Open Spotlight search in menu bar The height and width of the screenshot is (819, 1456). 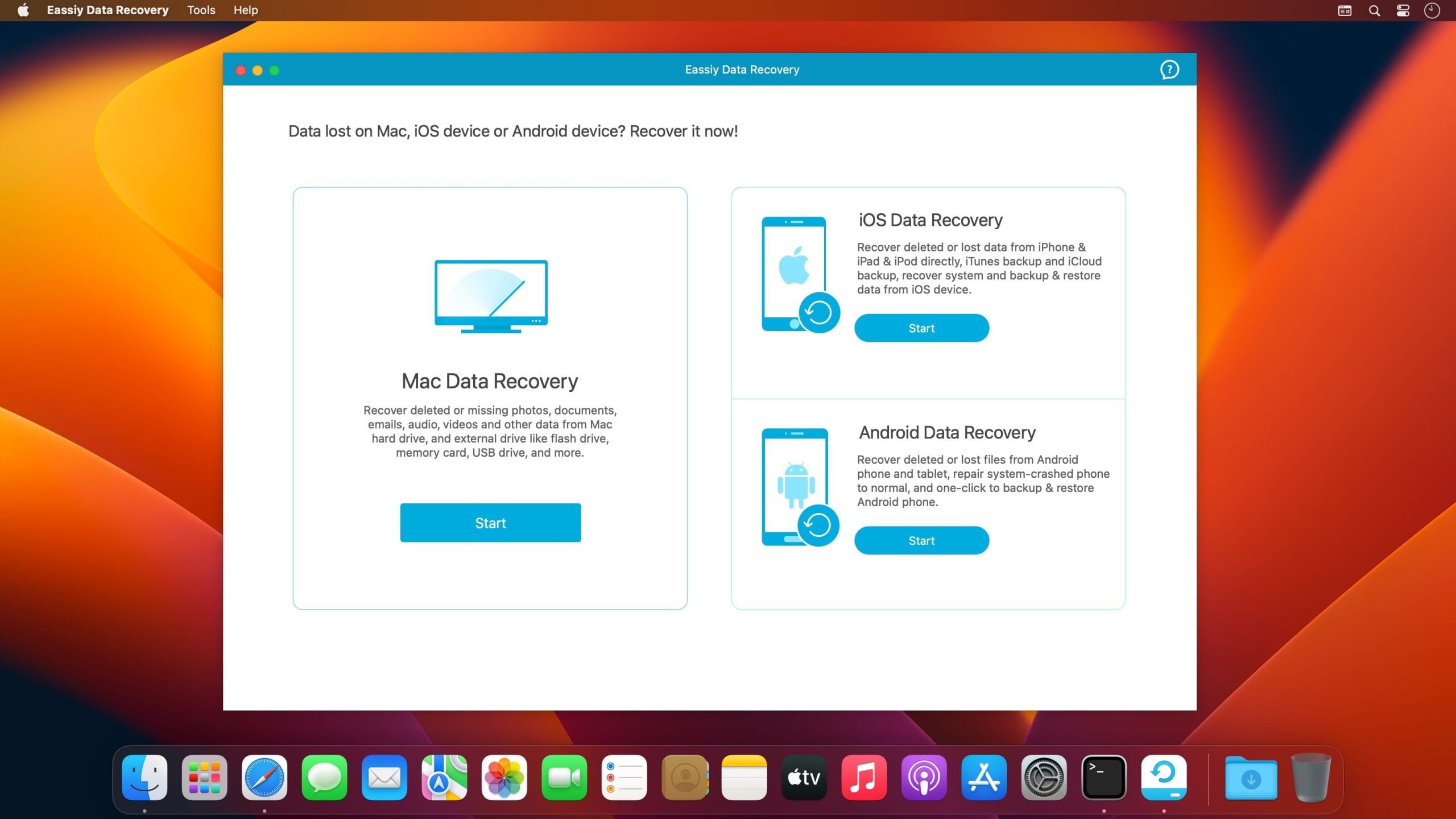pos(1374,10)
